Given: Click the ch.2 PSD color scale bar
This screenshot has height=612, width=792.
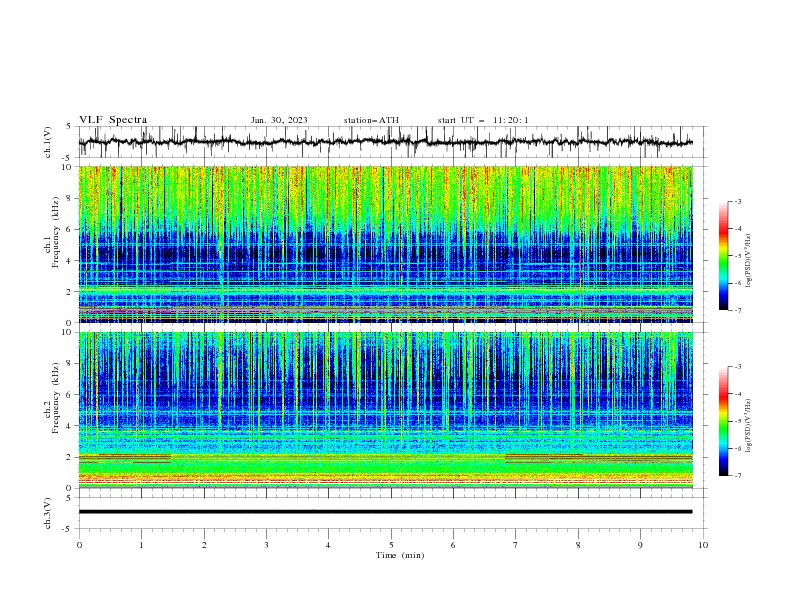Looking at the screenshot, I should click(723, 421).
